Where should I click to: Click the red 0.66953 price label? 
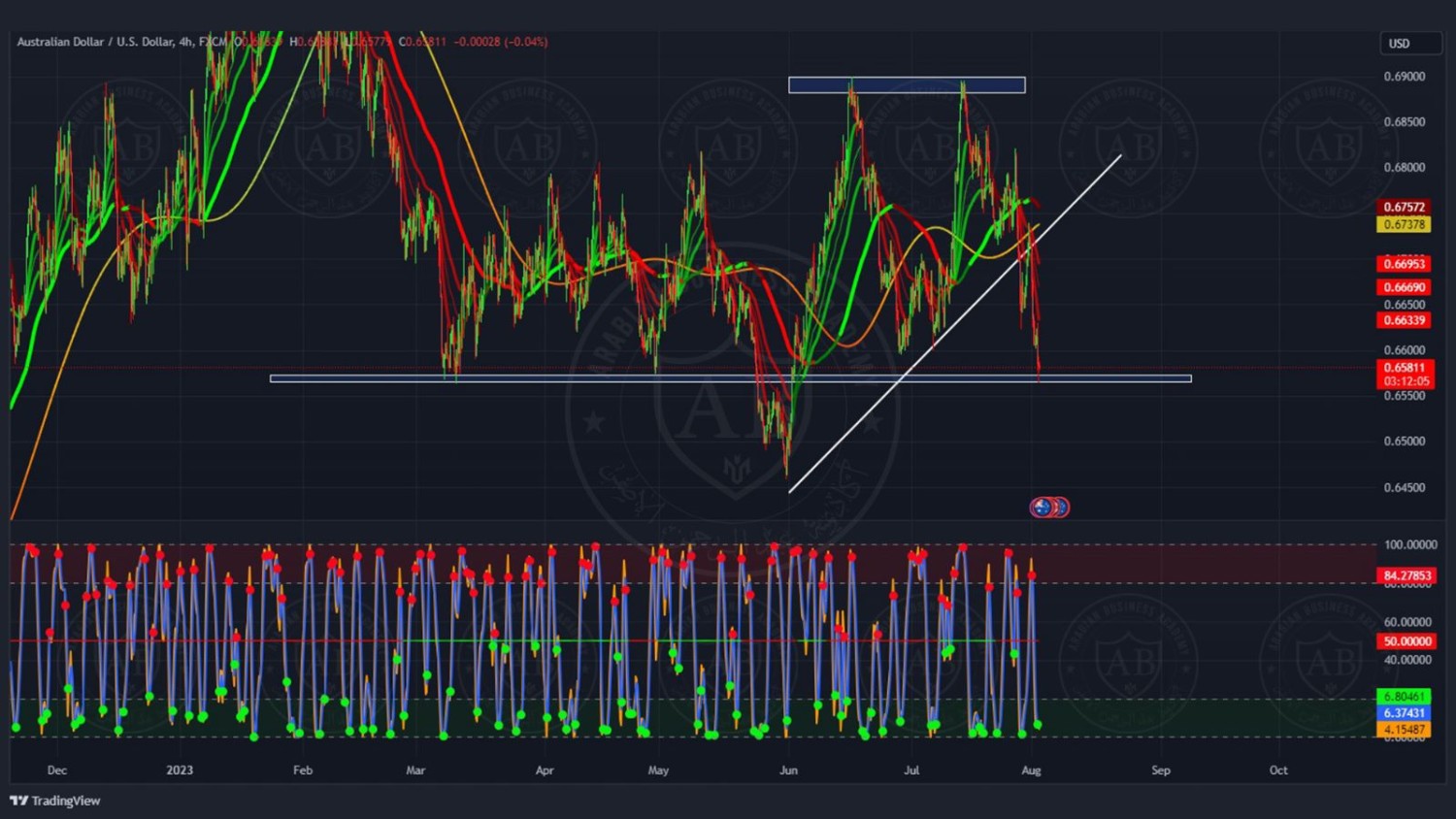click(1404, 264)
